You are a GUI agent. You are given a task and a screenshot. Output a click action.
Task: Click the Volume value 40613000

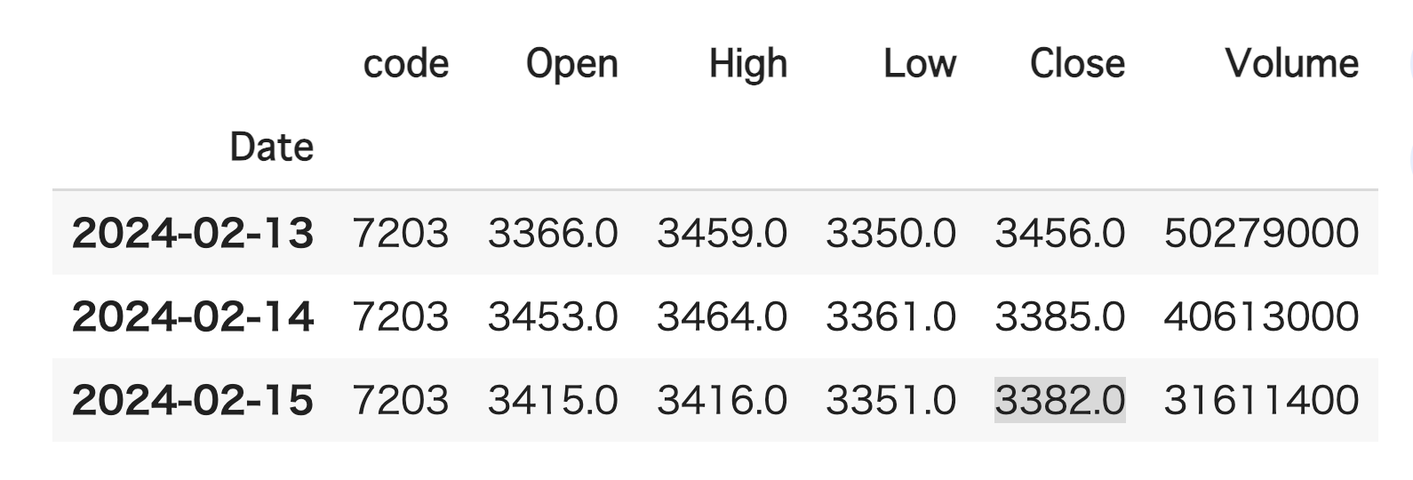click(x=1261, y=317)
